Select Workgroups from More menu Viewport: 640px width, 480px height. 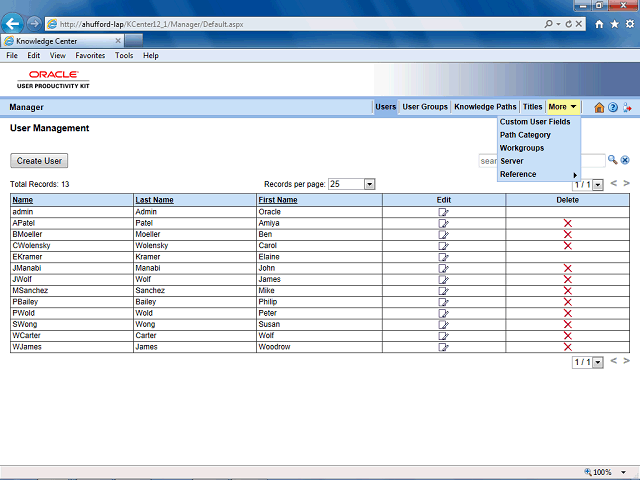pyautogui.click(x=539, y=148)
